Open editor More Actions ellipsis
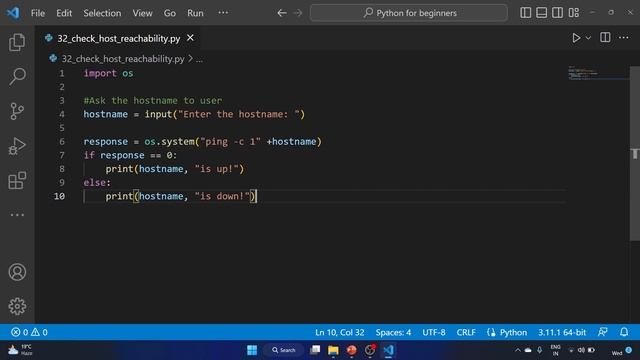 click(624, 38)
